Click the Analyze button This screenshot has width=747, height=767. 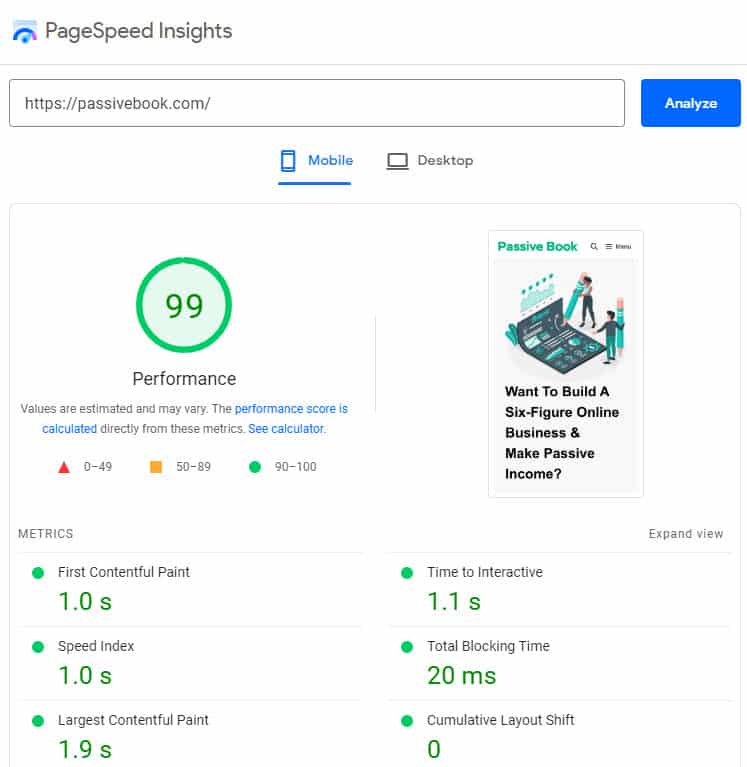pyautogui.click(x=691, y=103)
